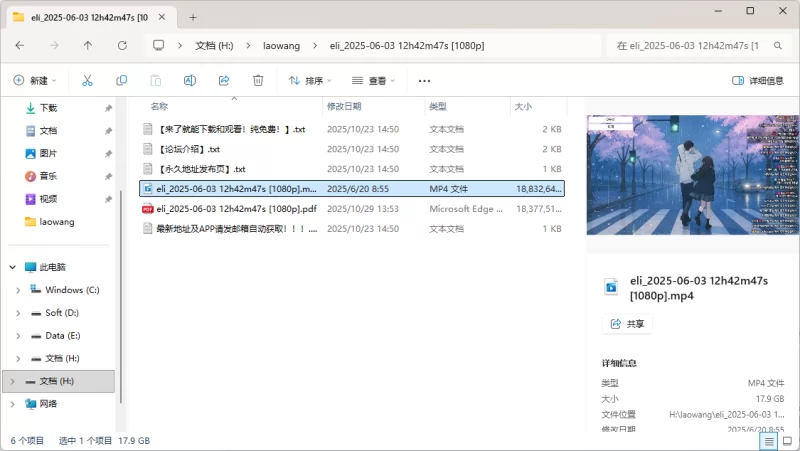Refresh the current folder view
The height and width of the screenshot is (451, 800).
[x=122, y=45]
